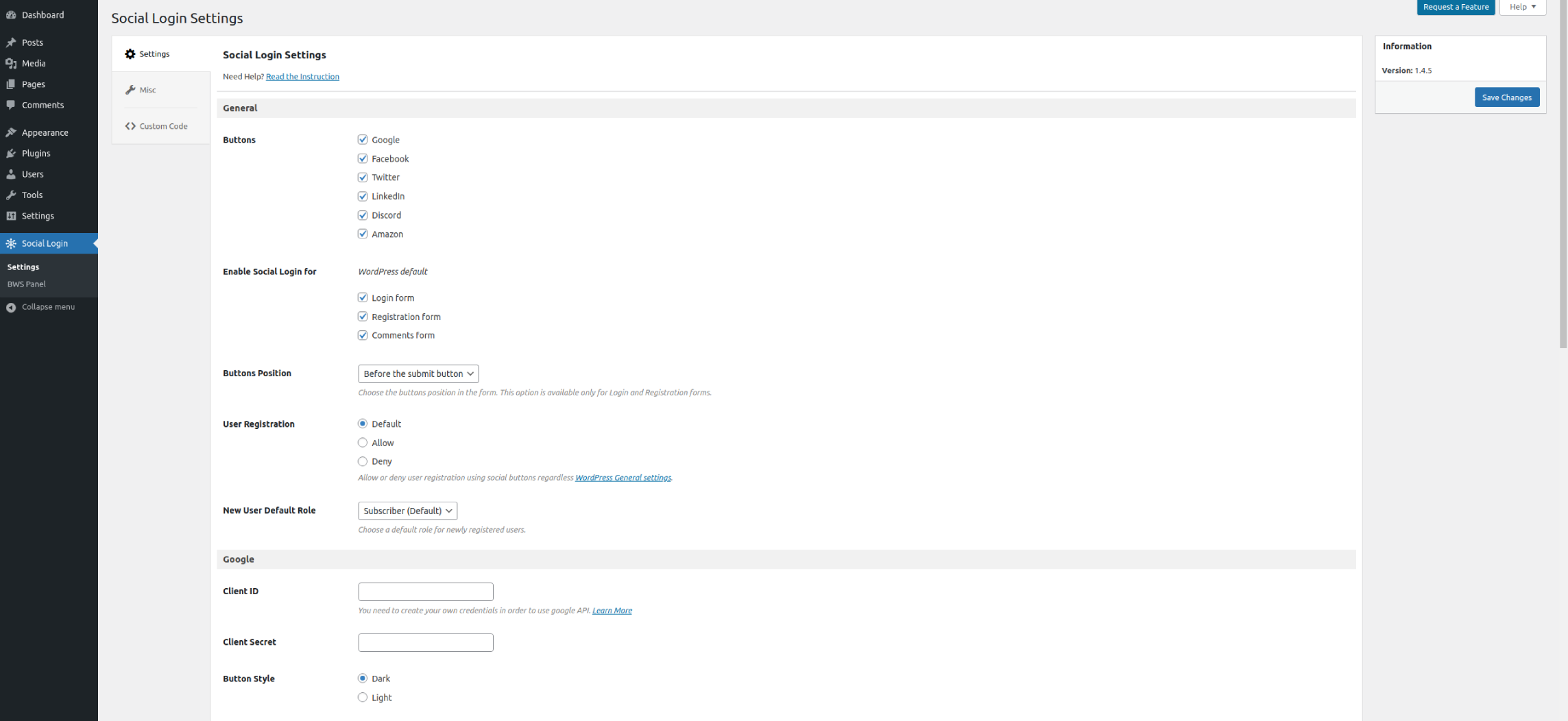Open the Plugins menu
This screenshot has width=1568, height=721.
49,154
